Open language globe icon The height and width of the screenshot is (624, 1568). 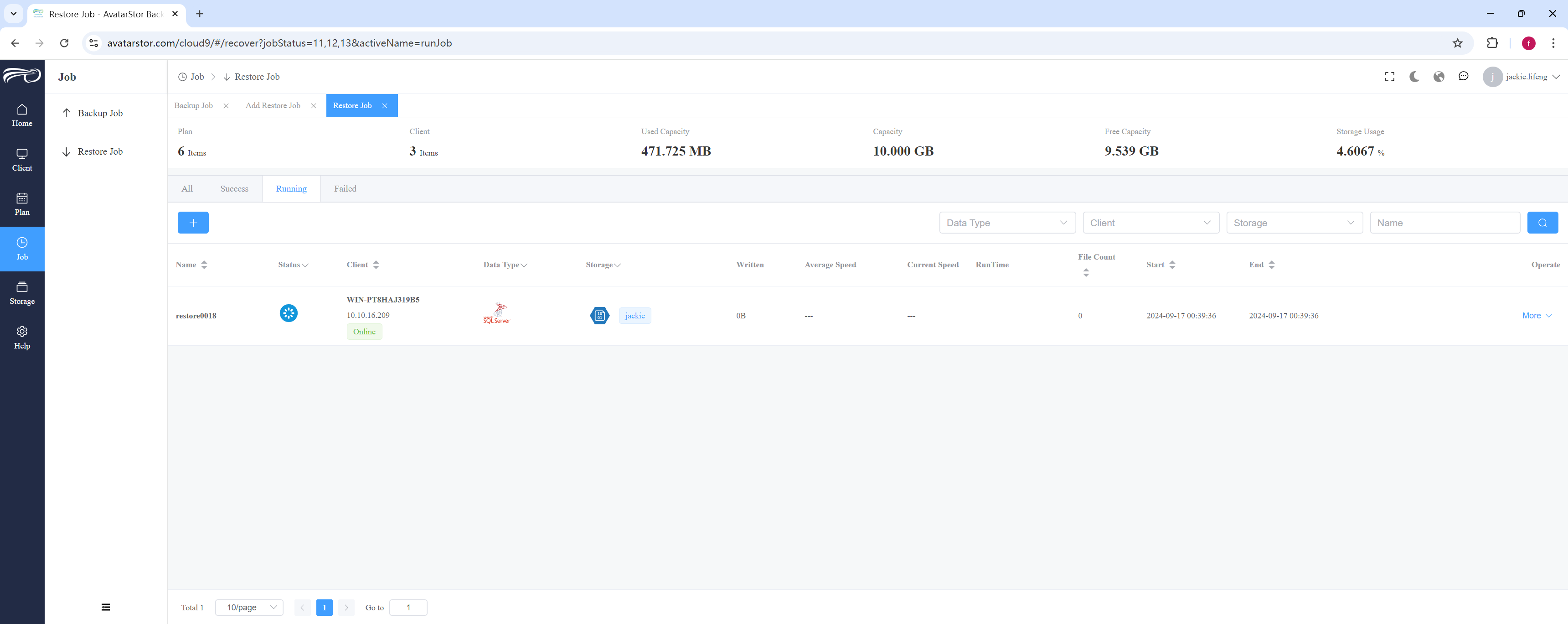1439,77
